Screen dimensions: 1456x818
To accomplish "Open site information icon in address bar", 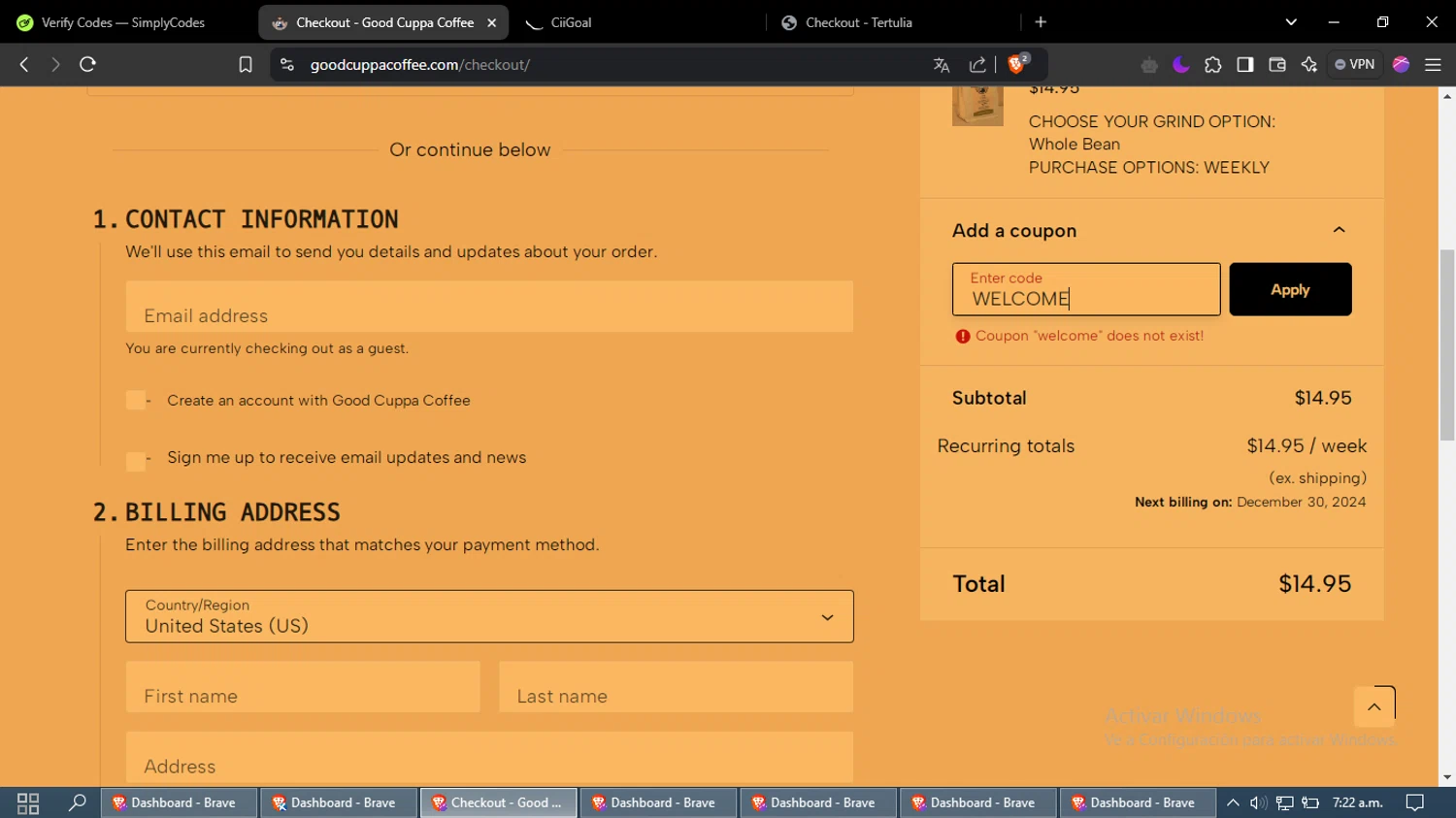I will pos(286,65).
